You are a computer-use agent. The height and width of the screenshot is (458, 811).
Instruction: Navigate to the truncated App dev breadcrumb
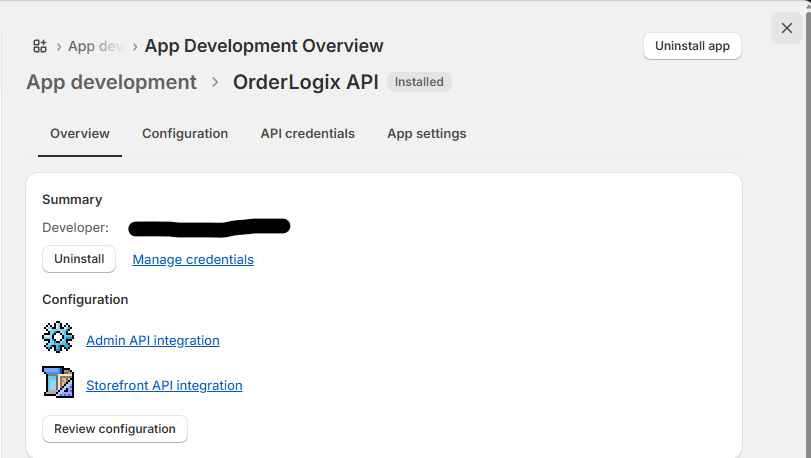96,46
